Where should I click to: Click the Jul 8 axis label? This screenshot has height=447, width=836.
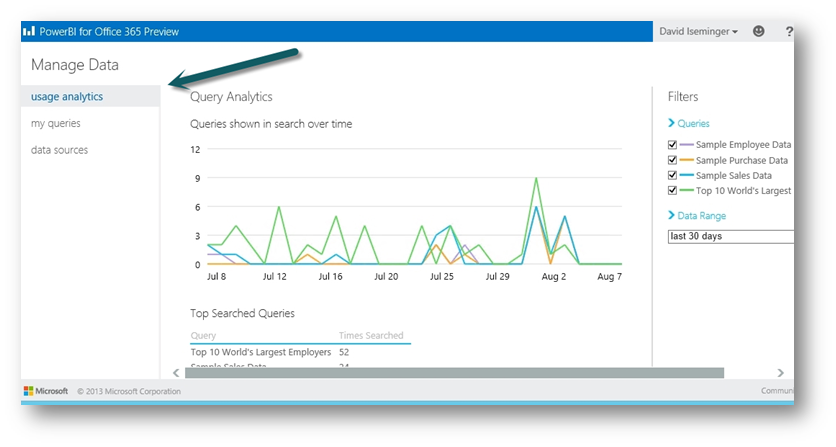[x=216, y=276]
